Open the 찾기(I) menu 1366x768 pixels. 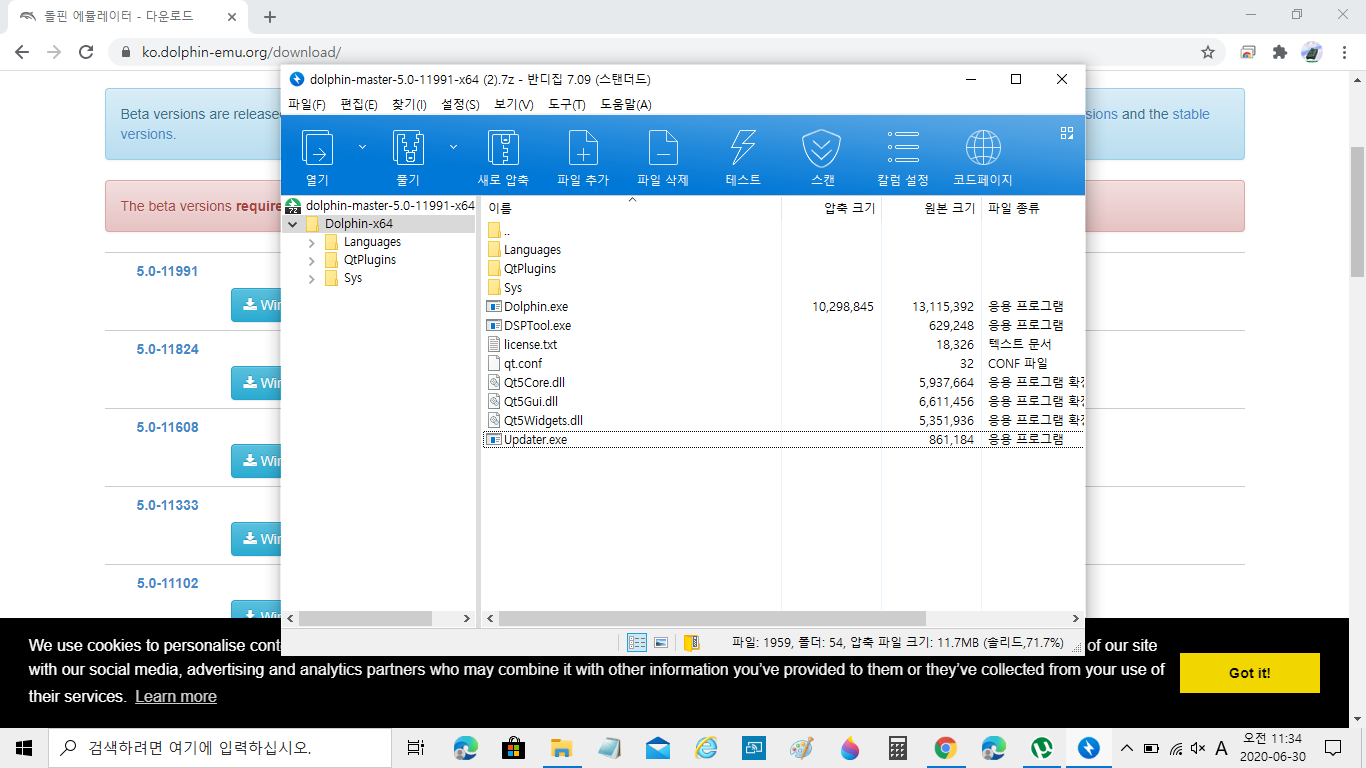click(409, 105)
